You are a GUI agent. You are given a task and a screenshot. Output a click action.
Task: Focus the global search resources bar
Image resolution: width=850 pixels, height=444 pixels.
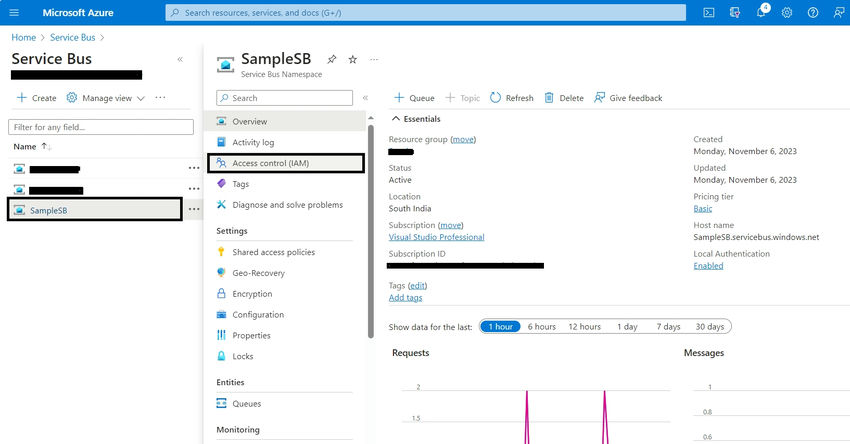tap(426, 12)
